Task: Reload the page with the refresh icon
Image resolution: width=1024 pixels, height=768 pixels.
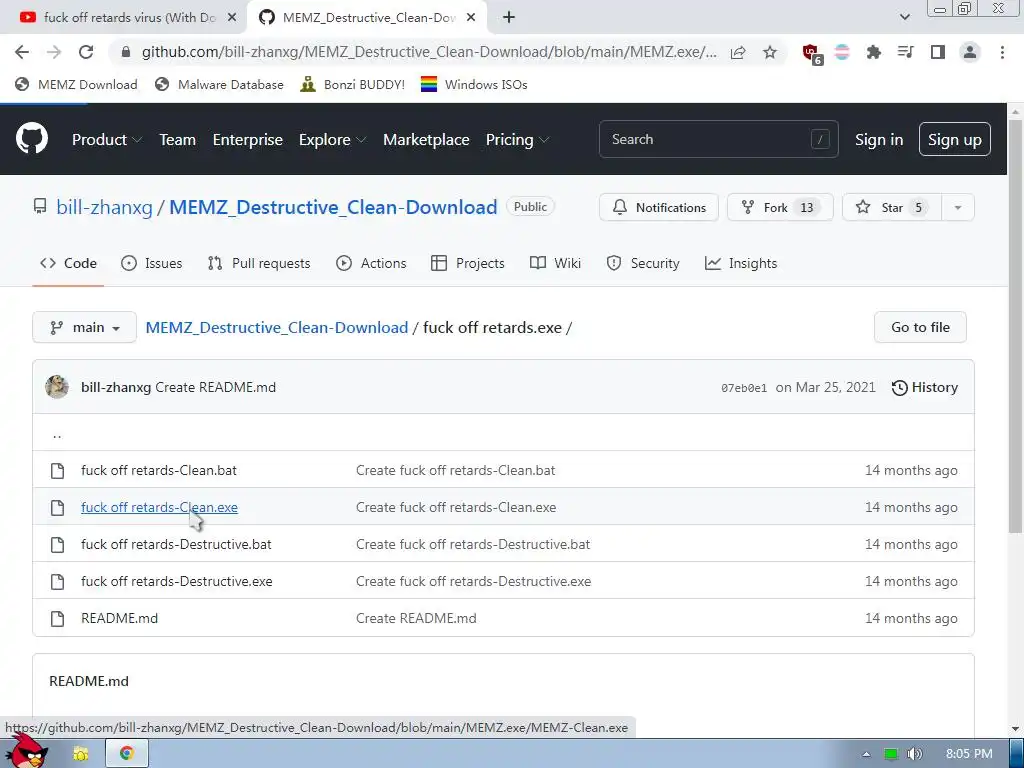Action: click(86, 52)
